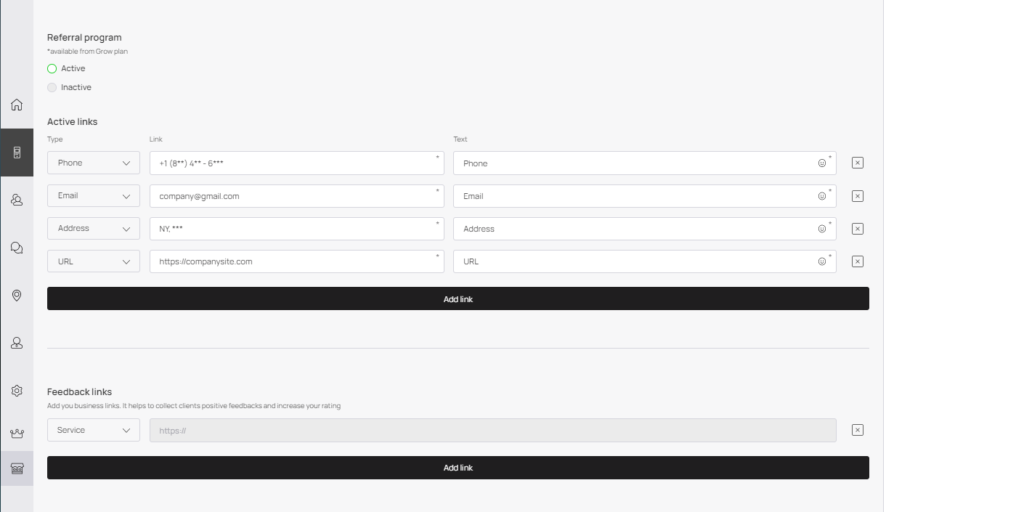Open the location pin sidebar icon
Image resolution: width=1024 pixels, height=512 pixels.
[17, 295]
